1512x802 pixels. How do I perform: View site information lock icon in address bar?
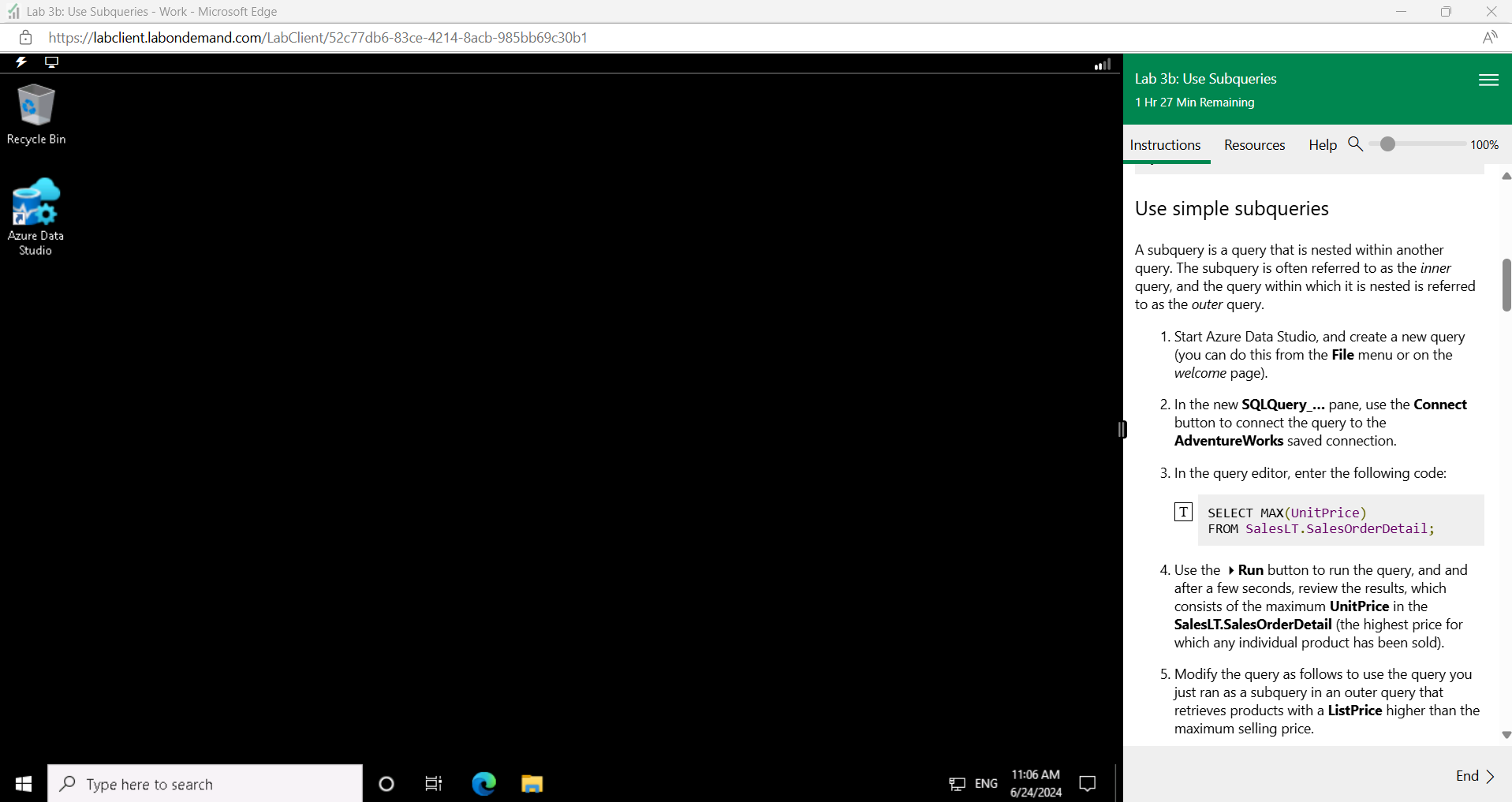coord(25,37)
